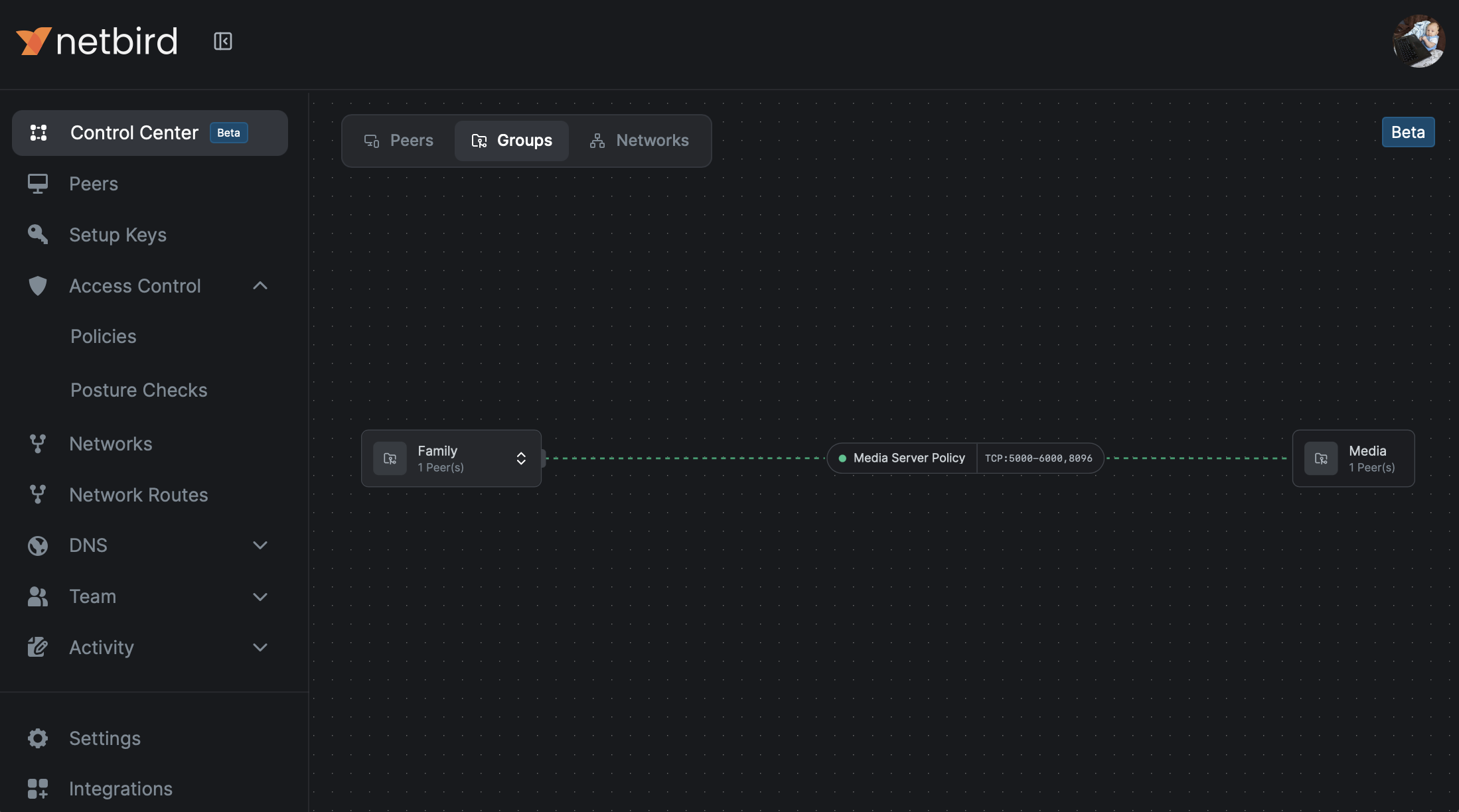Expand the Team section chevron
This screenshot has height=812, width=1459.
[260, 596]
